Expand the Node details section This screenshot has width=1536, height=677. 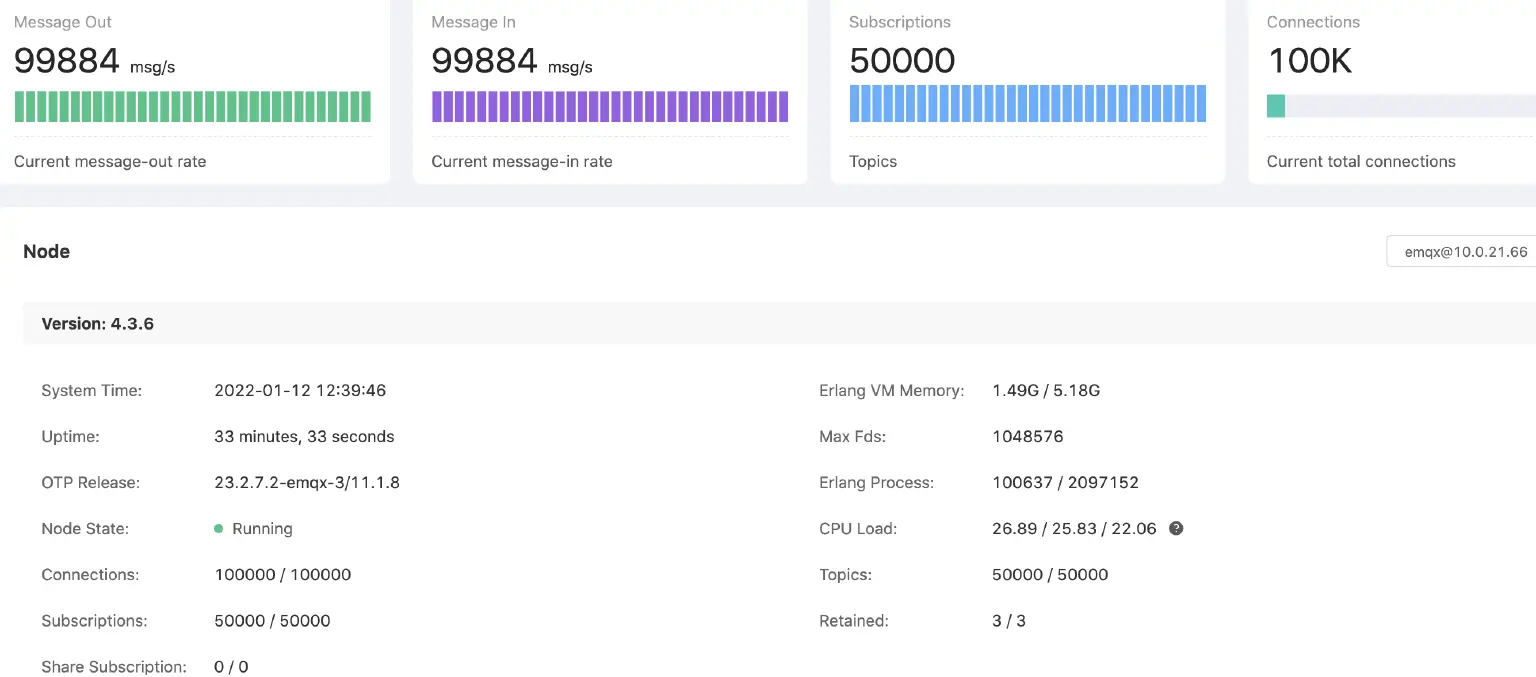[46, 251]
